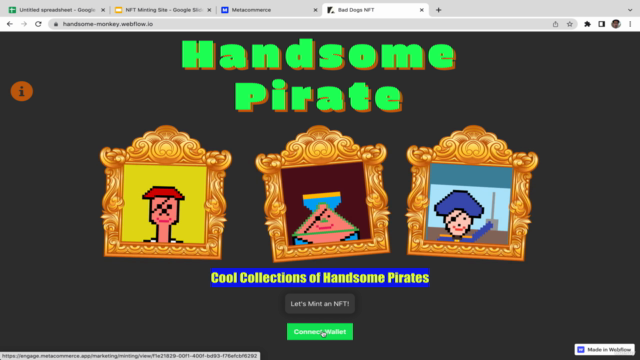Switch to Metacommerce tab

pyautogui.click(x=269, y=10)
